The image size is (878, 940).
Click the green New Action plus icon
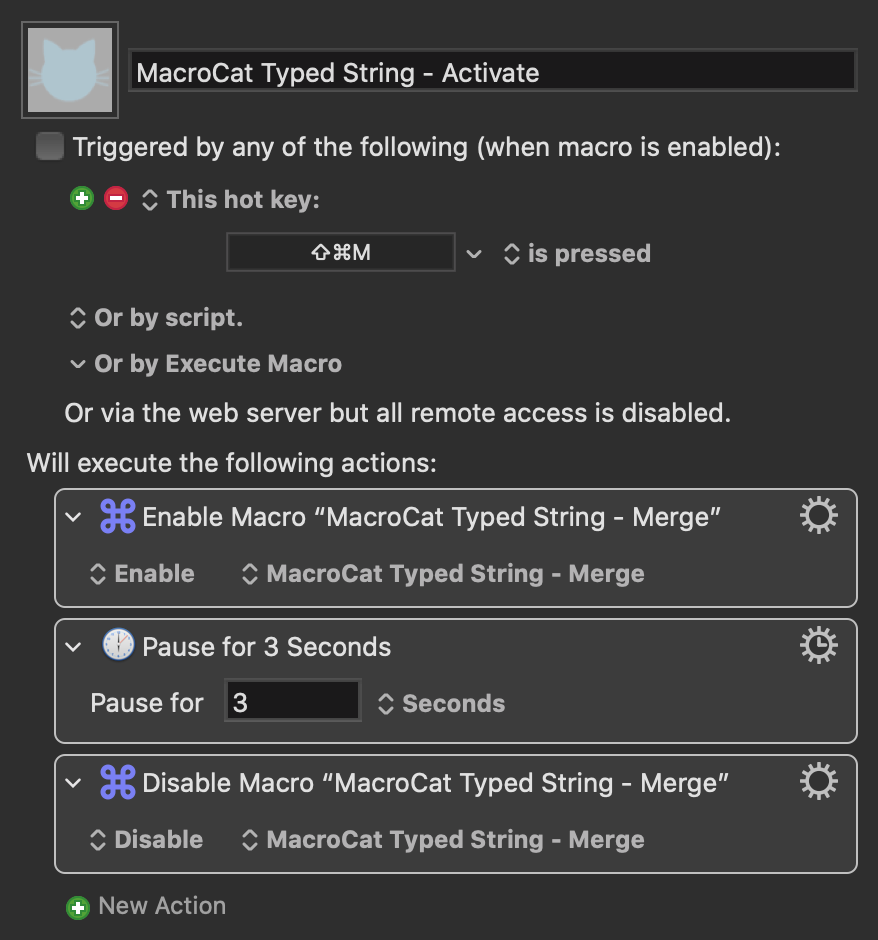click(x=78, y=908)
